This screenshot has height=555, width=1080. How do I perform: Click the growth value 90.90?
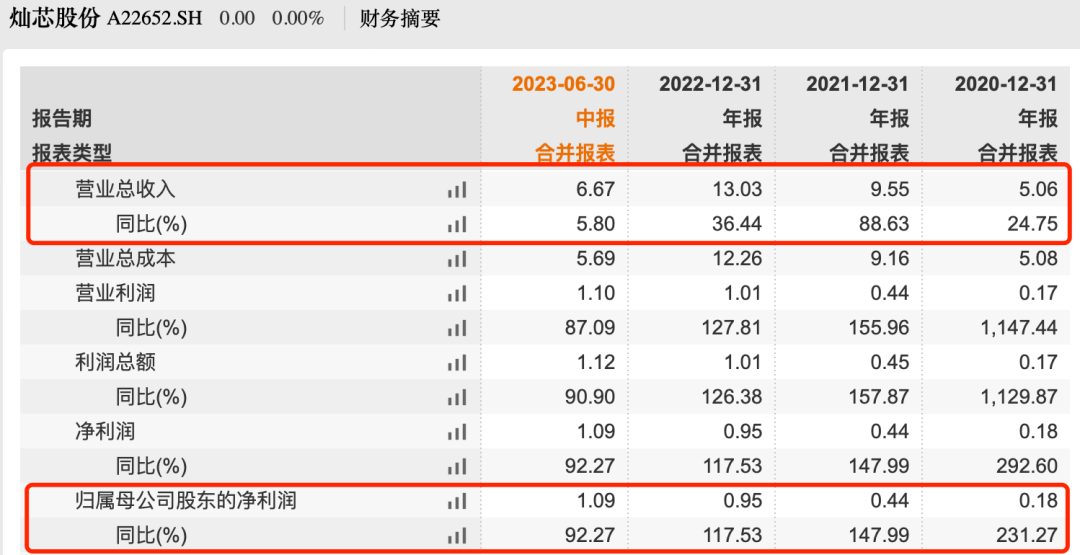click(x=590, y=397)
